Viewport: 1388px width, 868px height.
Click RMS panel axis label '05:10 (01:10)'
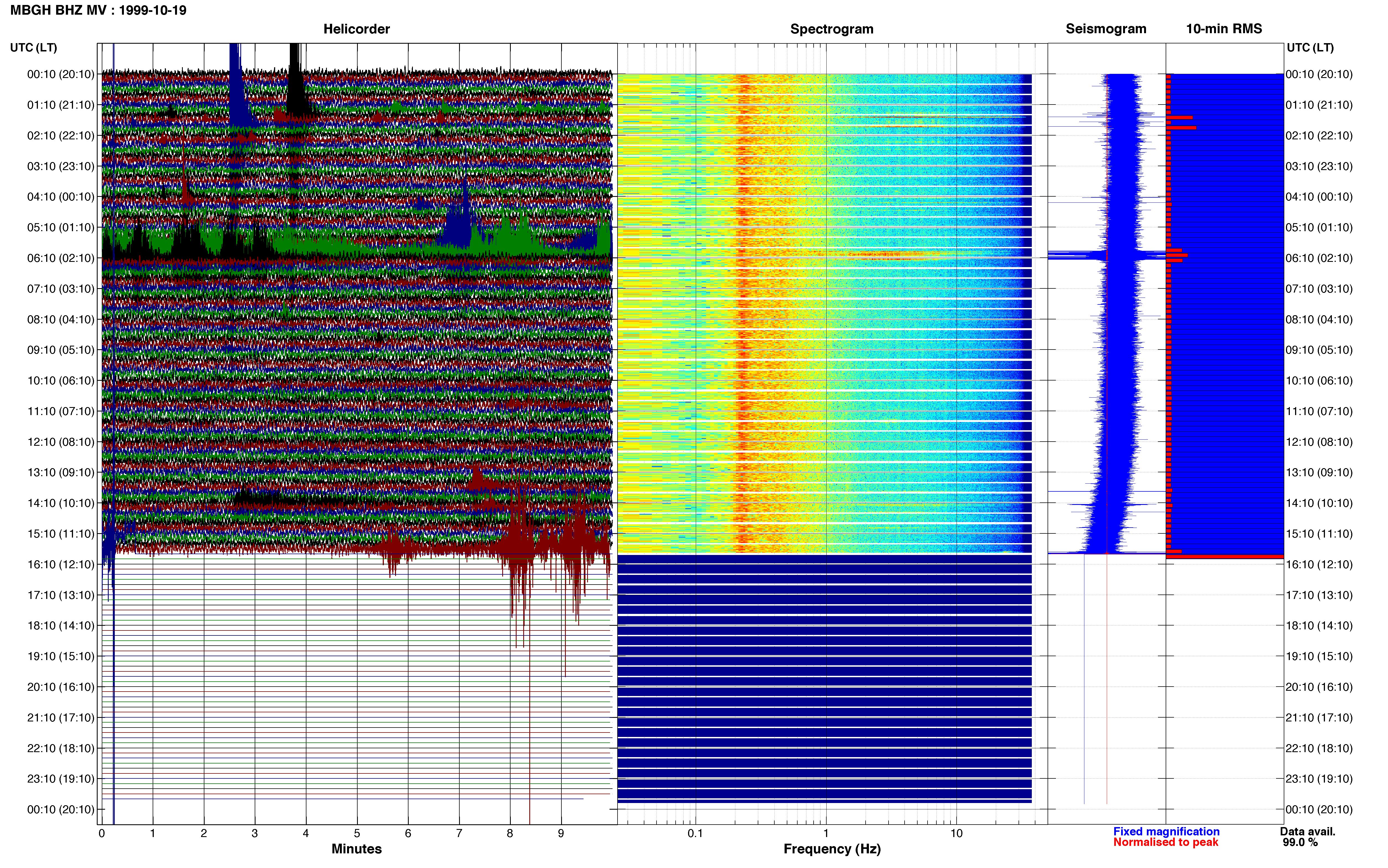[1319, 227]
